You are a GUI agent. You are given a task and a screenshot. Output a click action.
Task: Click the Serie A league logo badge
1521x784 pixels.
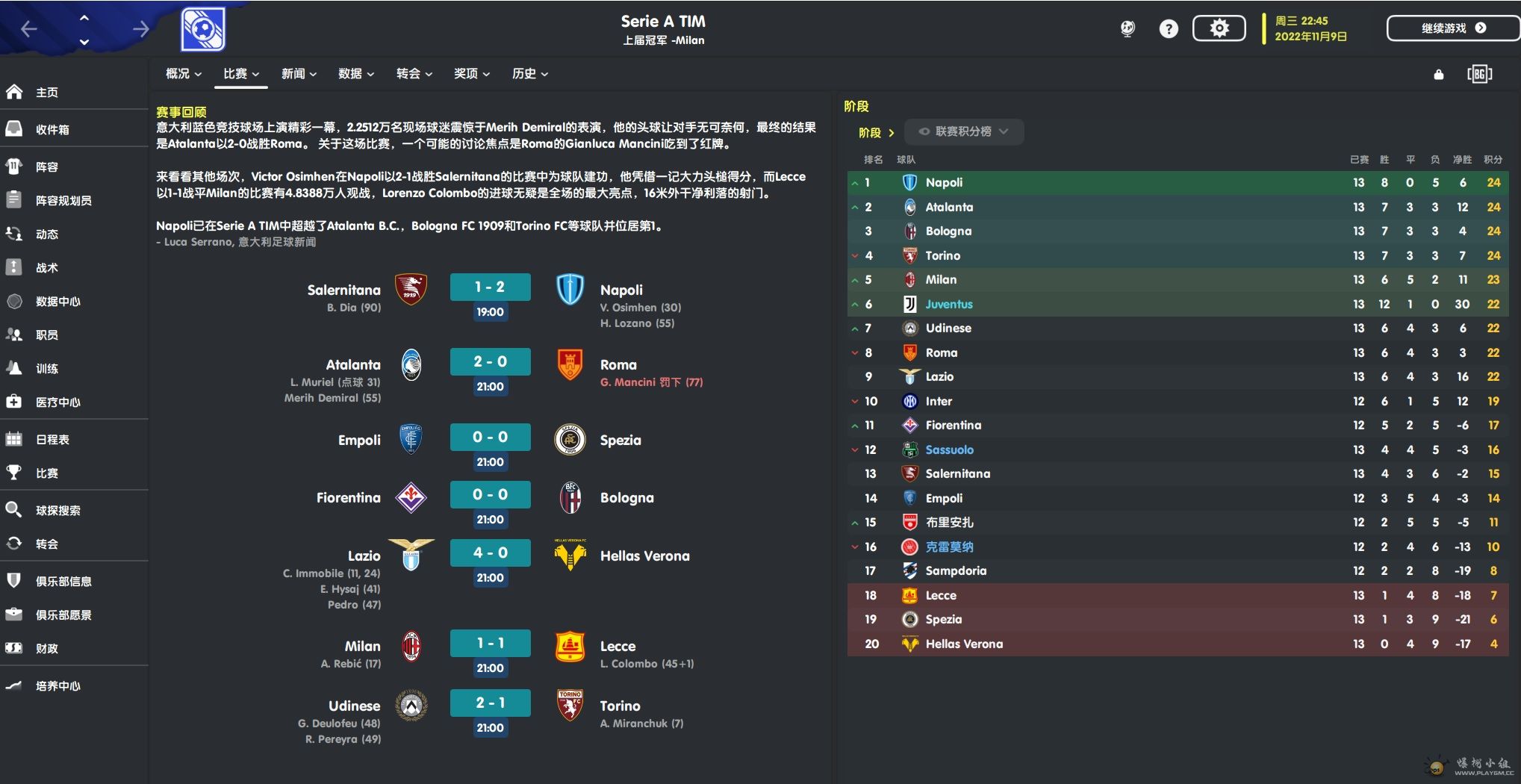[x=203, y=29]
